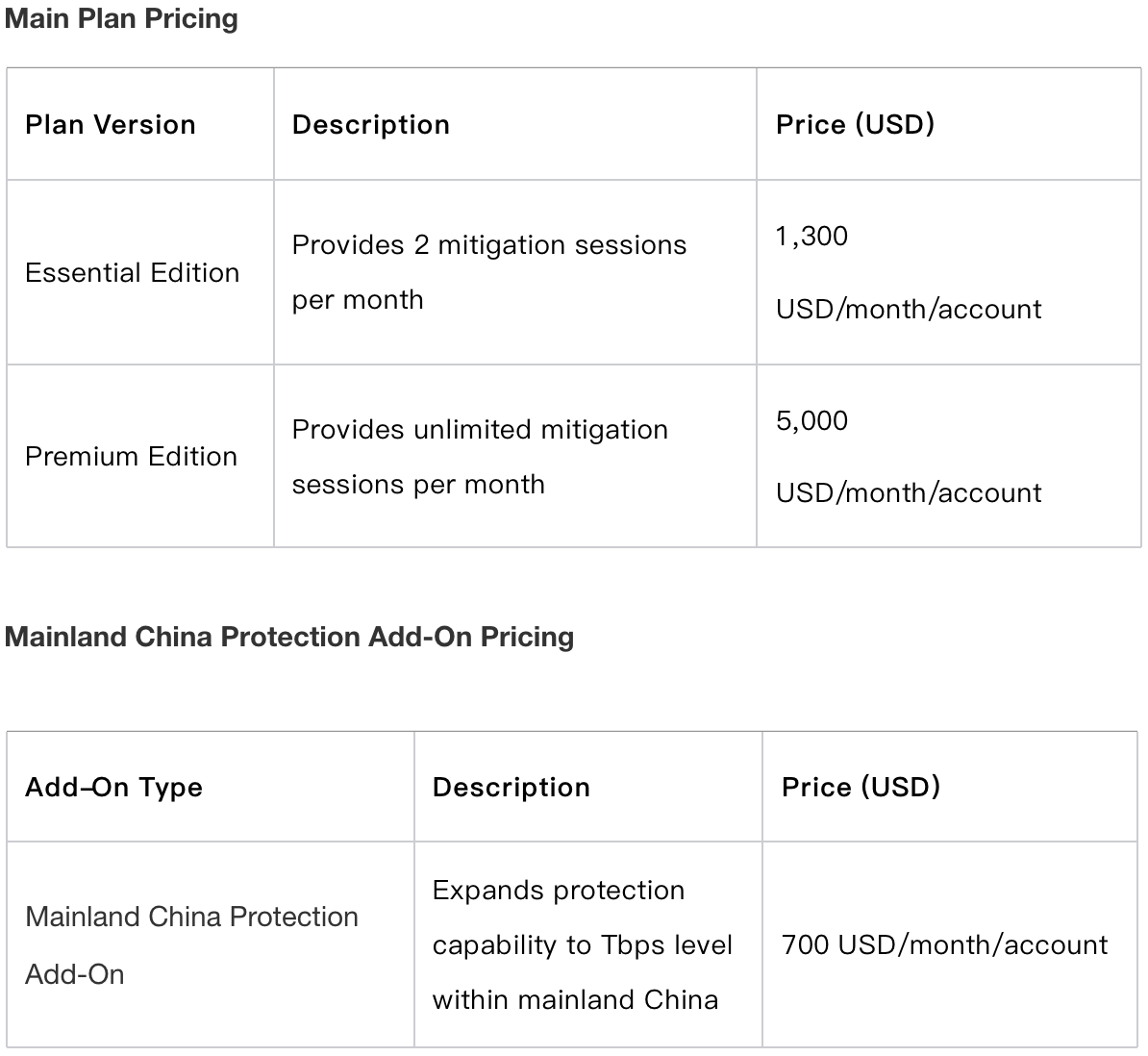Select the Plan Version column header

[x=111, y=125]
